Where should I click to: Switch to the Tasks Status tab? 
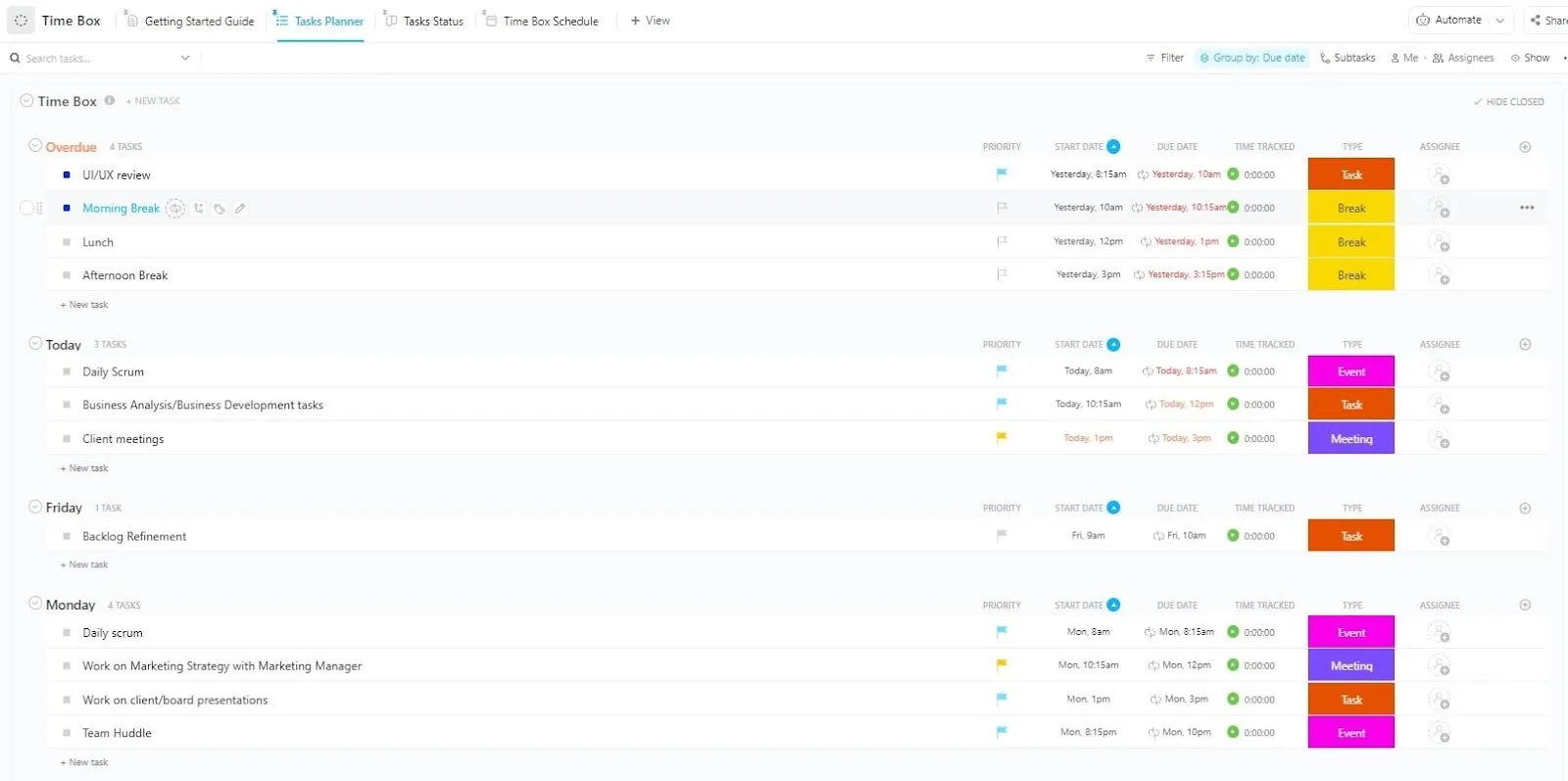423,21
